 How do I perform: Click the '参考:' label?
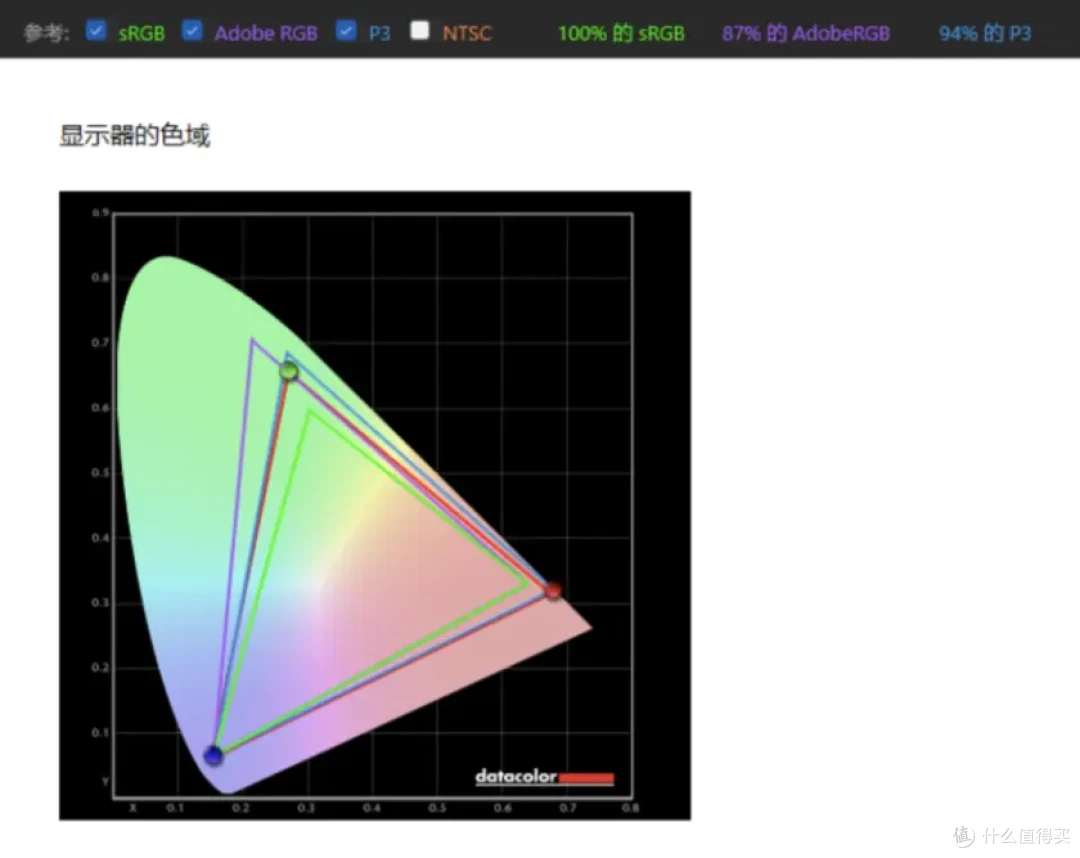46,33
